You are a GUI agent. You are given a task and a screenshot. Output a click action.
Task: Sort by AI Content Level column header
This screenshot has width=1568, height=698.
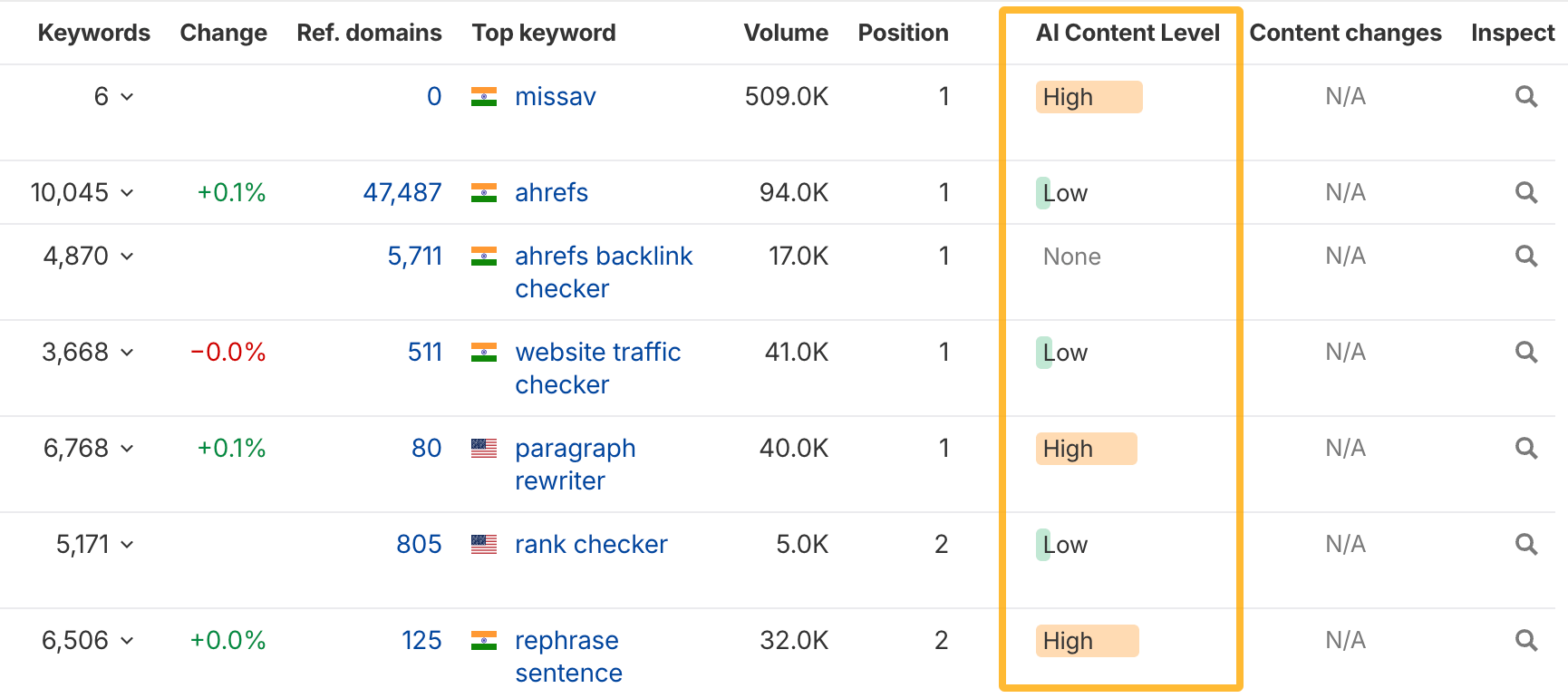1127,33
